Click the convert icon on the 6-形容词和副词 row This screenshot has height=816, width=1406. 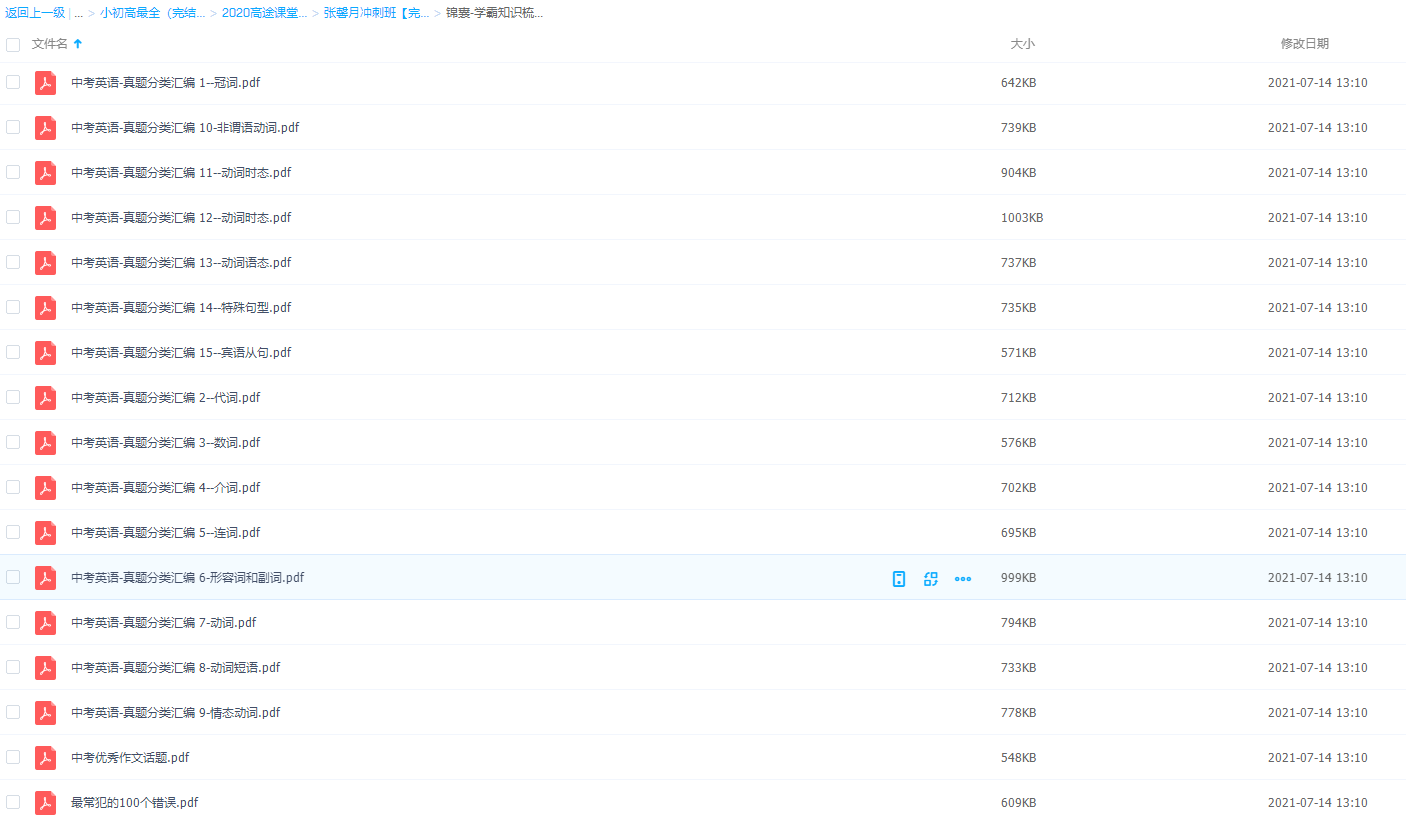click(x=931, y=578)
